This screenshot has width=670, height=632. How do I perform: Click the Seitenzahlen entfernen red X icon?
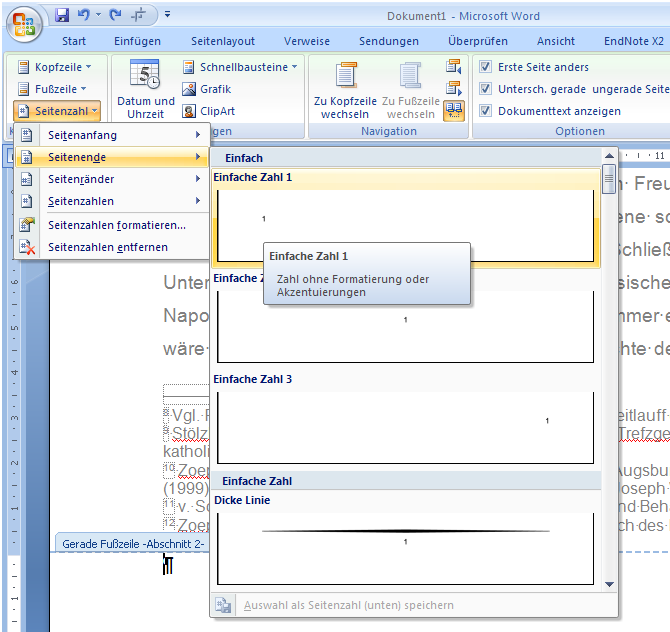(x=27, y=247)
